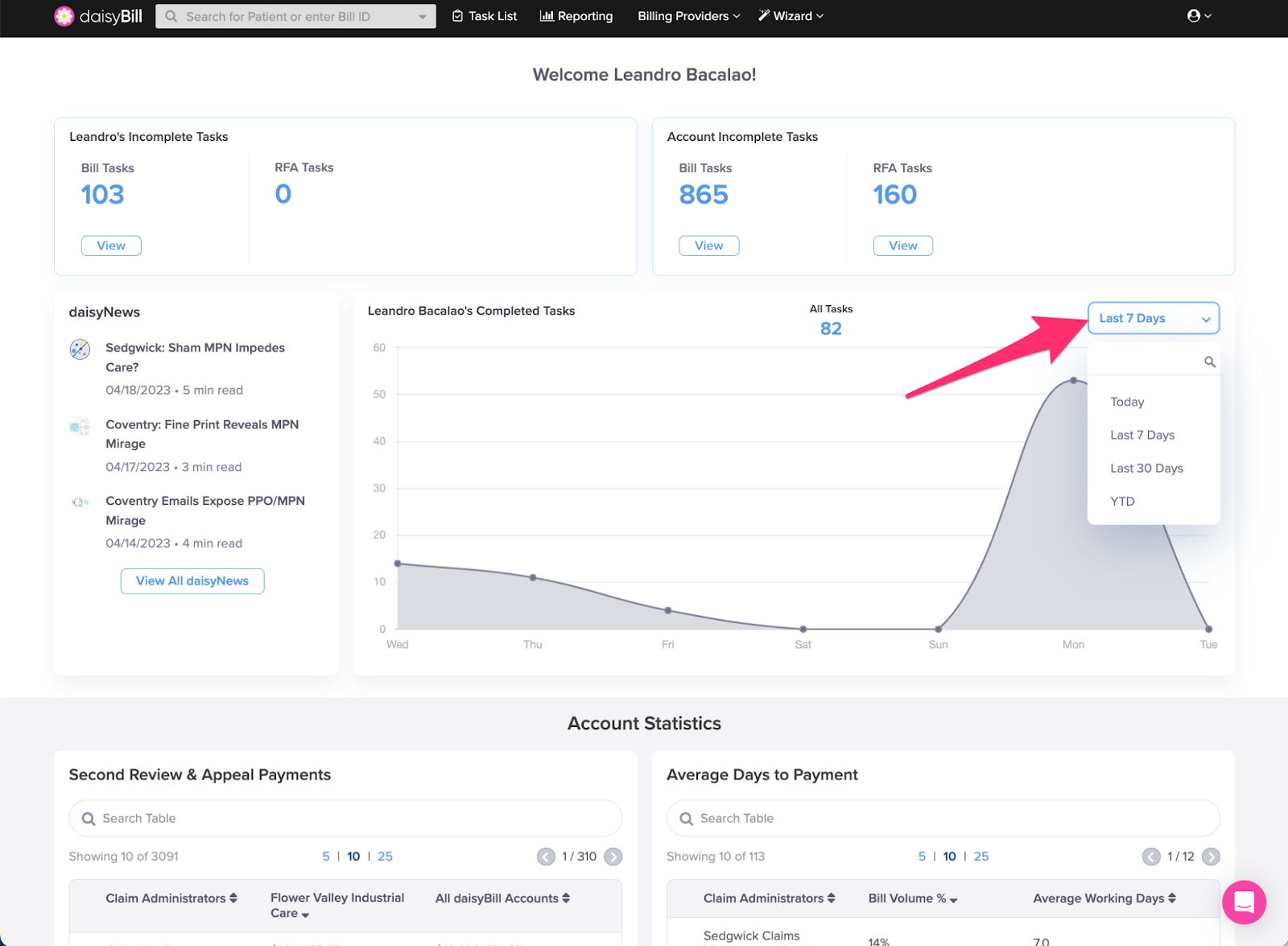Viewport: 1288px width, 946px height.
Task: Show 10 rows in Second Review table
Action: 353,857
